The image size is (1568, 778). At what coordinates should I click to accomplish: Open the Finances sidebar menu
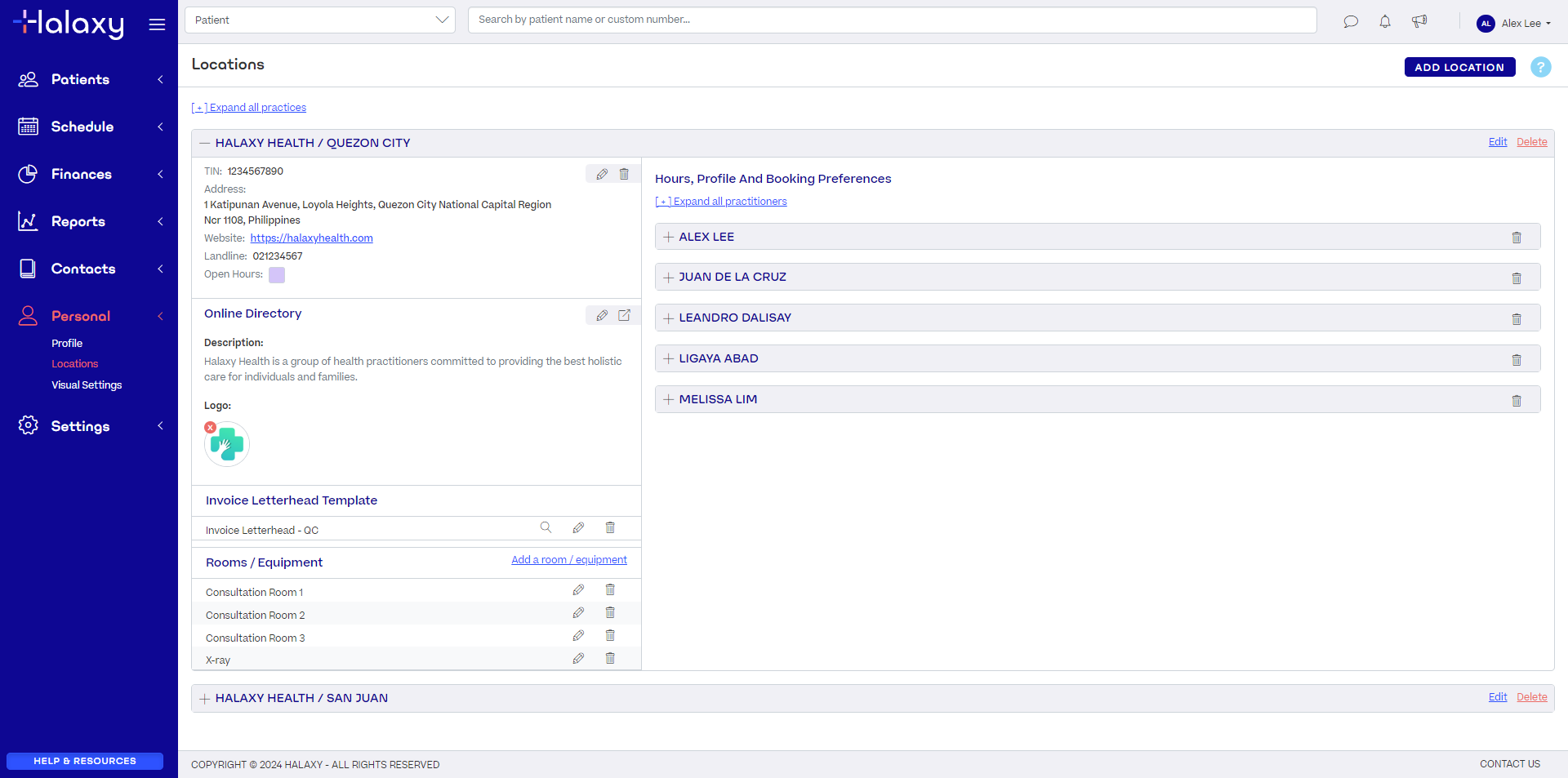tap(89, 174)
